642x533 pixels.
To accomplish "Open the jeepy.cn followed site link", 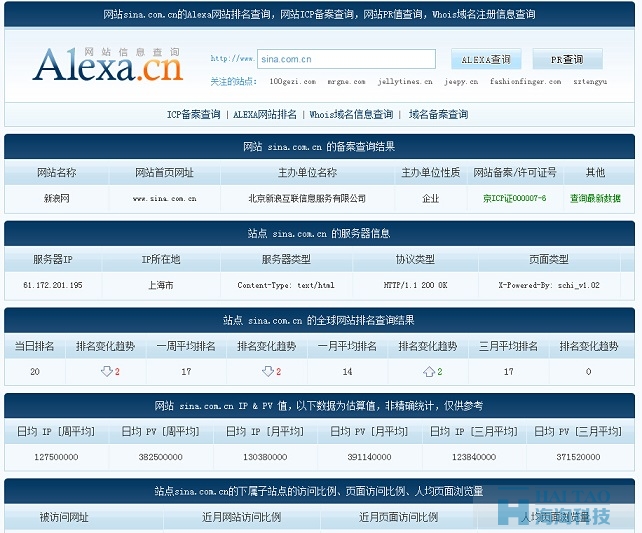I will click(x=461, y=81).
